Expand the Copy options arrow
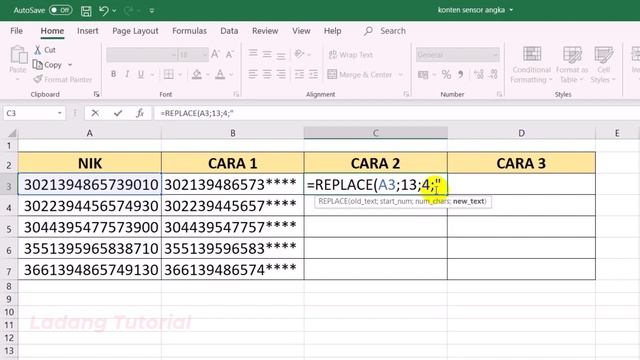Image resolution: width=640 pixels, height=360 pixels. pos(70,65)
